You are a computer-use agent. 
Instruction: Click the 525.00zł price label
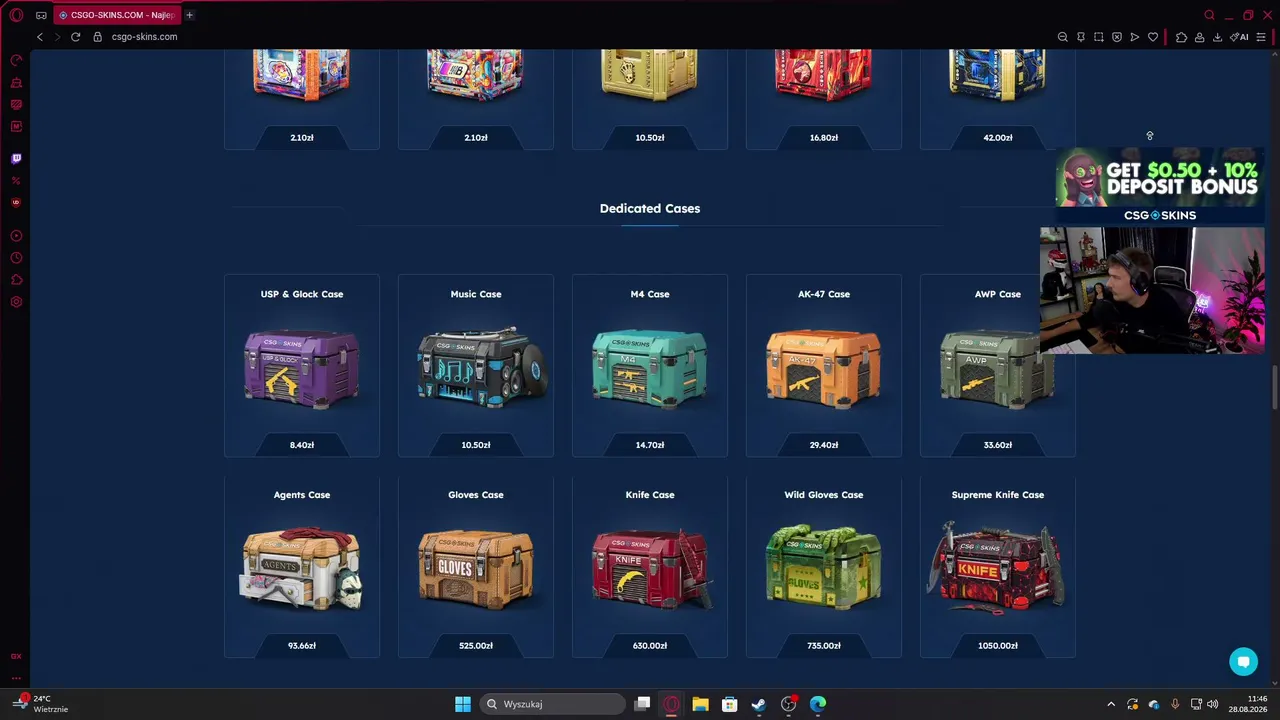pyautogui.click(x=476, y=646)
